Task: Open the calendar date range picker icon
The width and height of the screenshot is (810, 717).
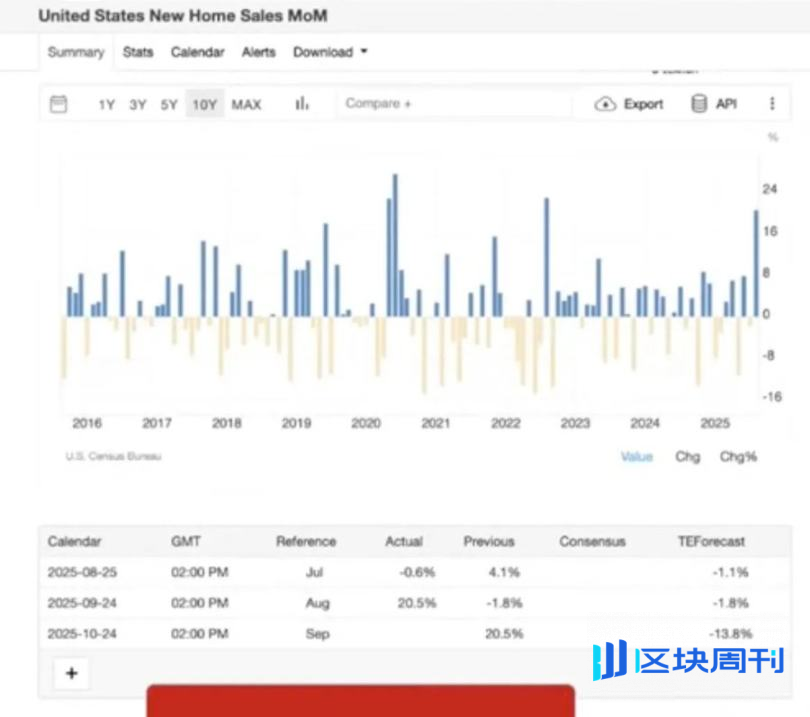Action: pos(59,104)
